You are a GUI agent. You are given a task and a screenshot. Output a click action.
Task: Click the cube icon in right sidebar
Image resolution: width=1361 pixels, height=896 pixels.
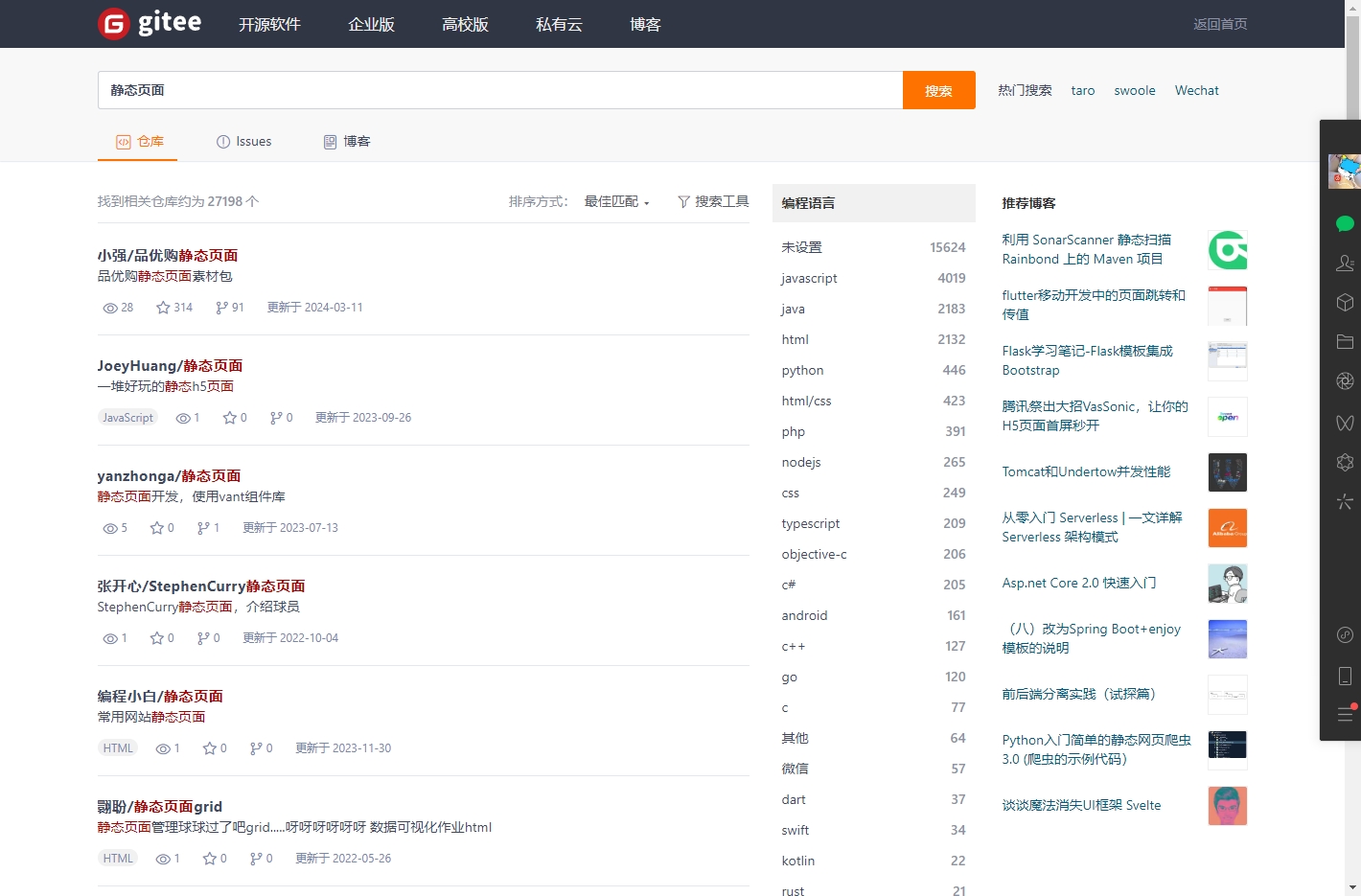click(x=1345, y=302)
